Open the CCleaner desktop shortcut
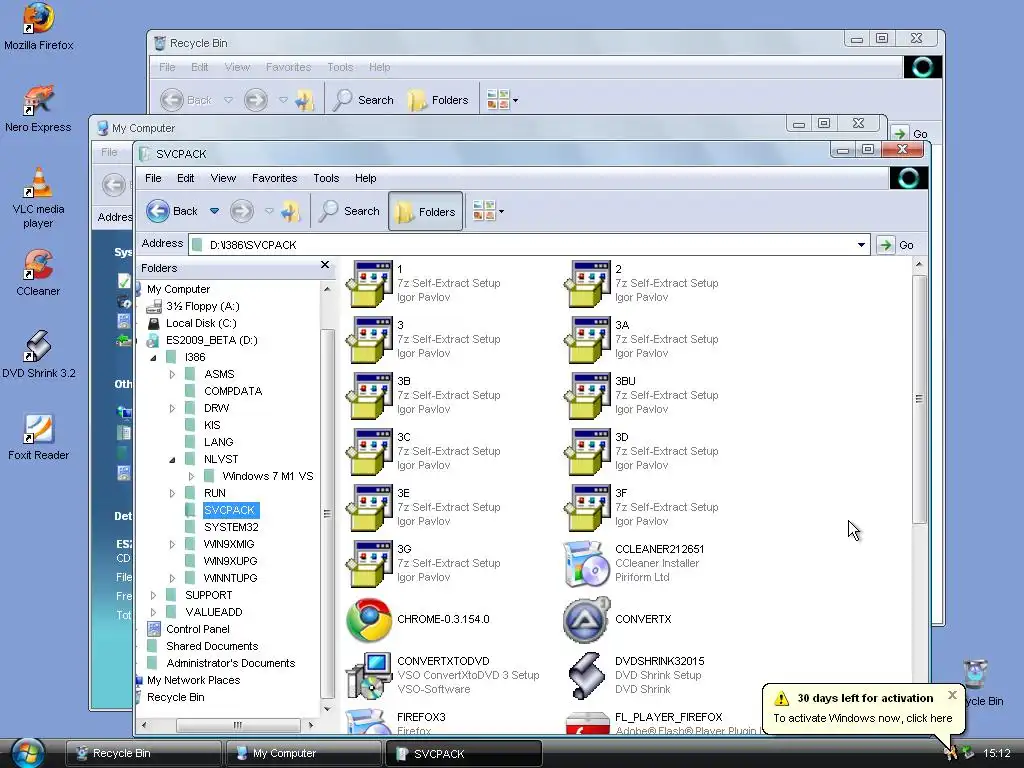This screenshot has height=768, width=1024. tap(38, 273)
